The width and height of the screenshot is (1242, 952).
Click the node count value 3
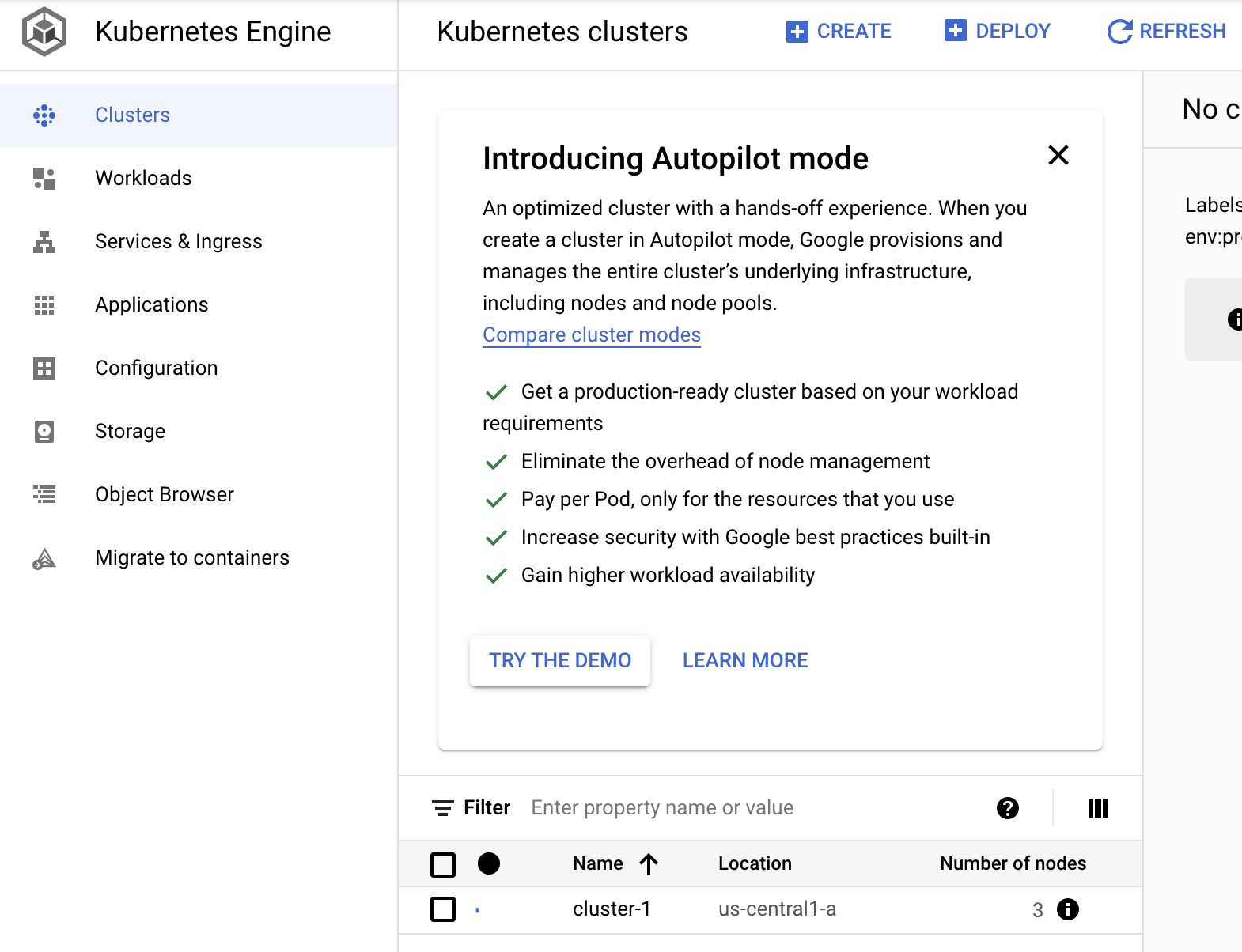(1038, 910)
